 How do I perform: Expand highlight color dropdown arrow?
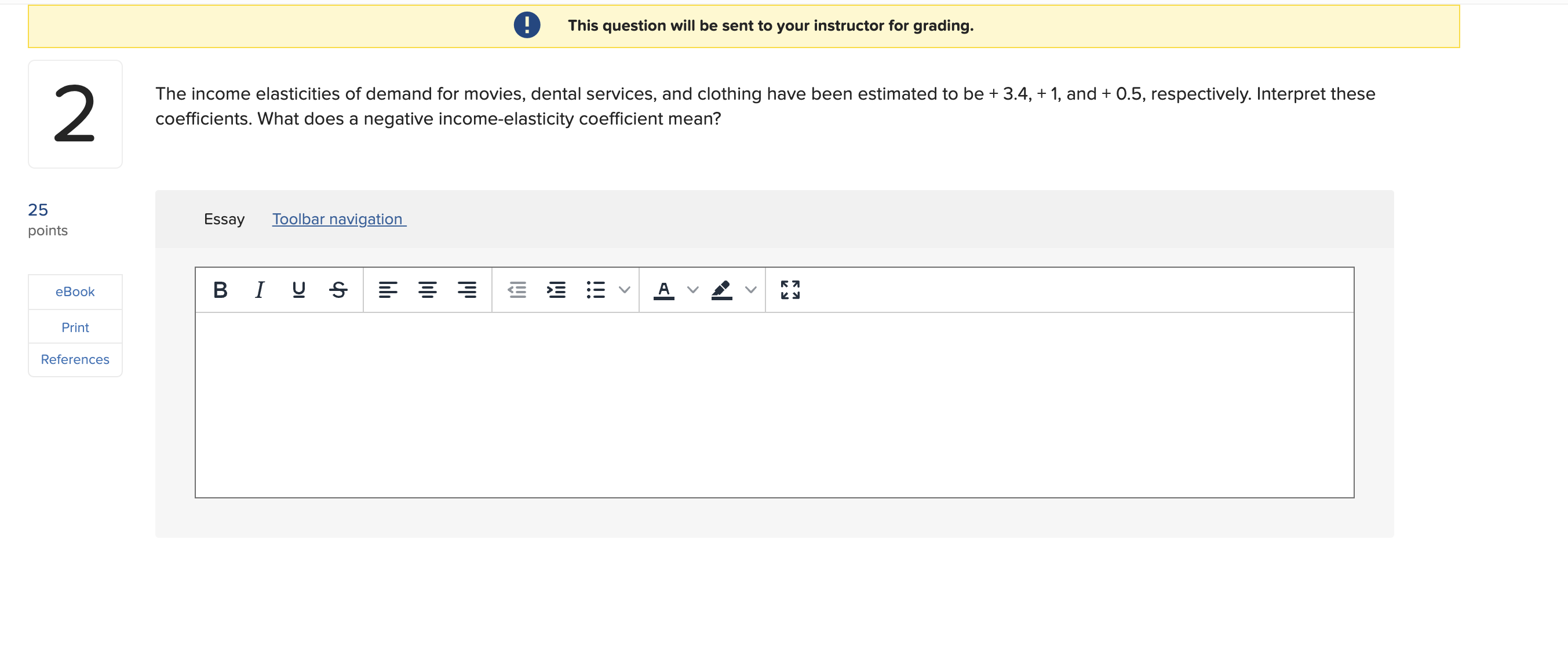point(751,290)
